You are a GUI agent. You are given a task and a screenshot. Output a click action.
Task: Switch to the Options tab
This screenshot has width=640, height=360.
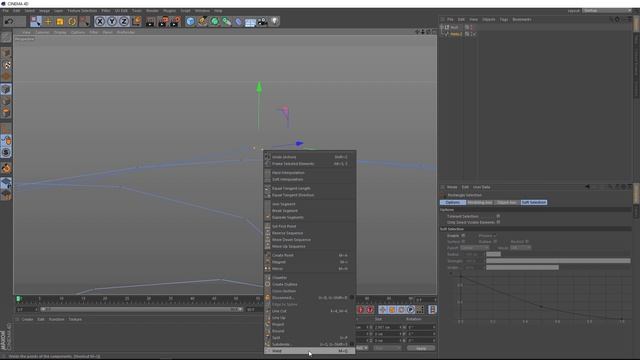pos(453,202)
